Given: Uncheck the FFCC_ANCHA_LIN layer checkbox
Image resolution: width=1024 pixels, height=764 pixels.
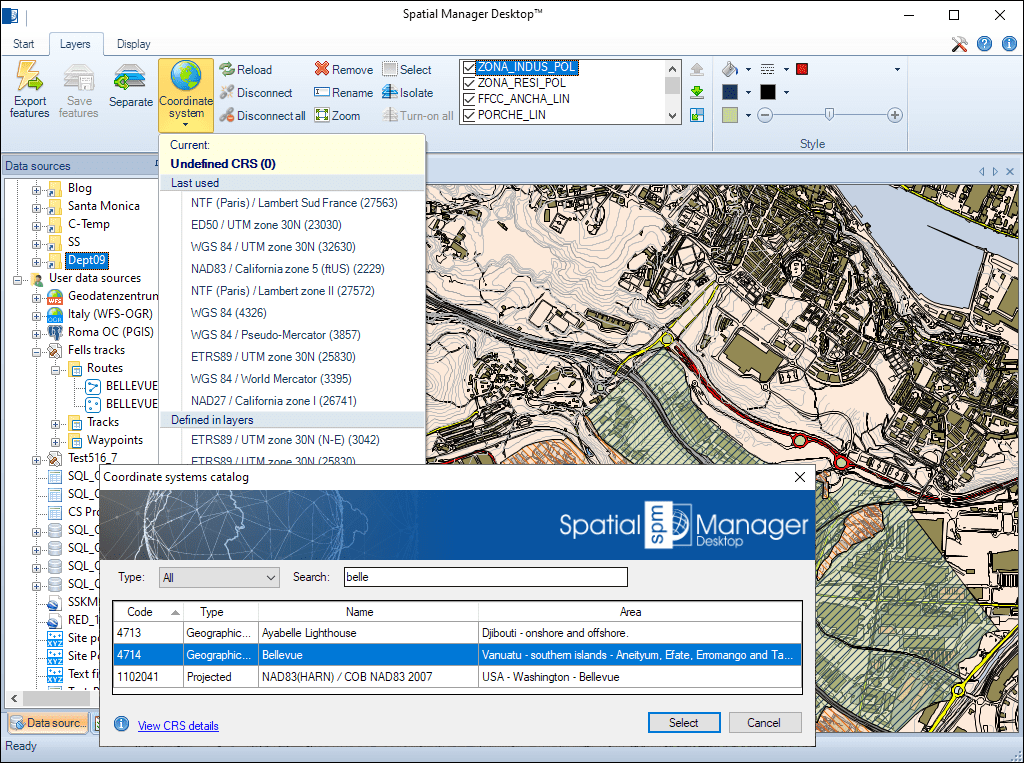Looking at the screenshot, I should tap(468, 99).
